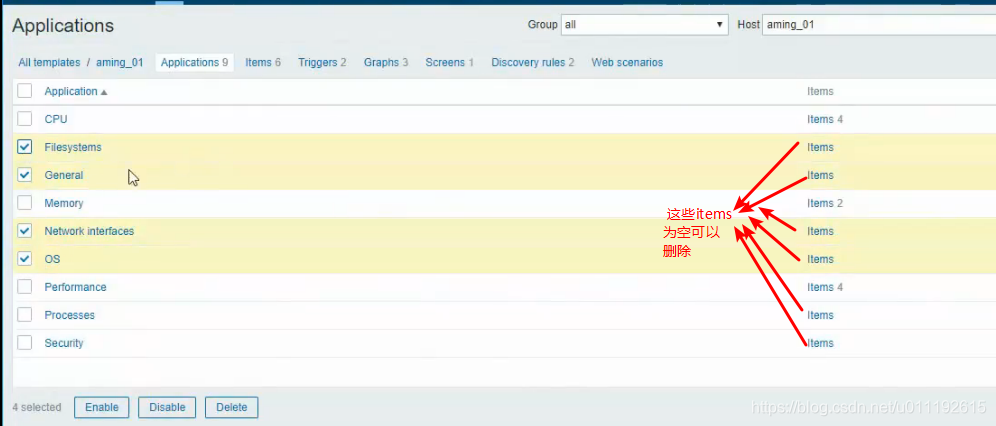
Task: Open the Group dropdown set to all
Action: tap(644, 25)
